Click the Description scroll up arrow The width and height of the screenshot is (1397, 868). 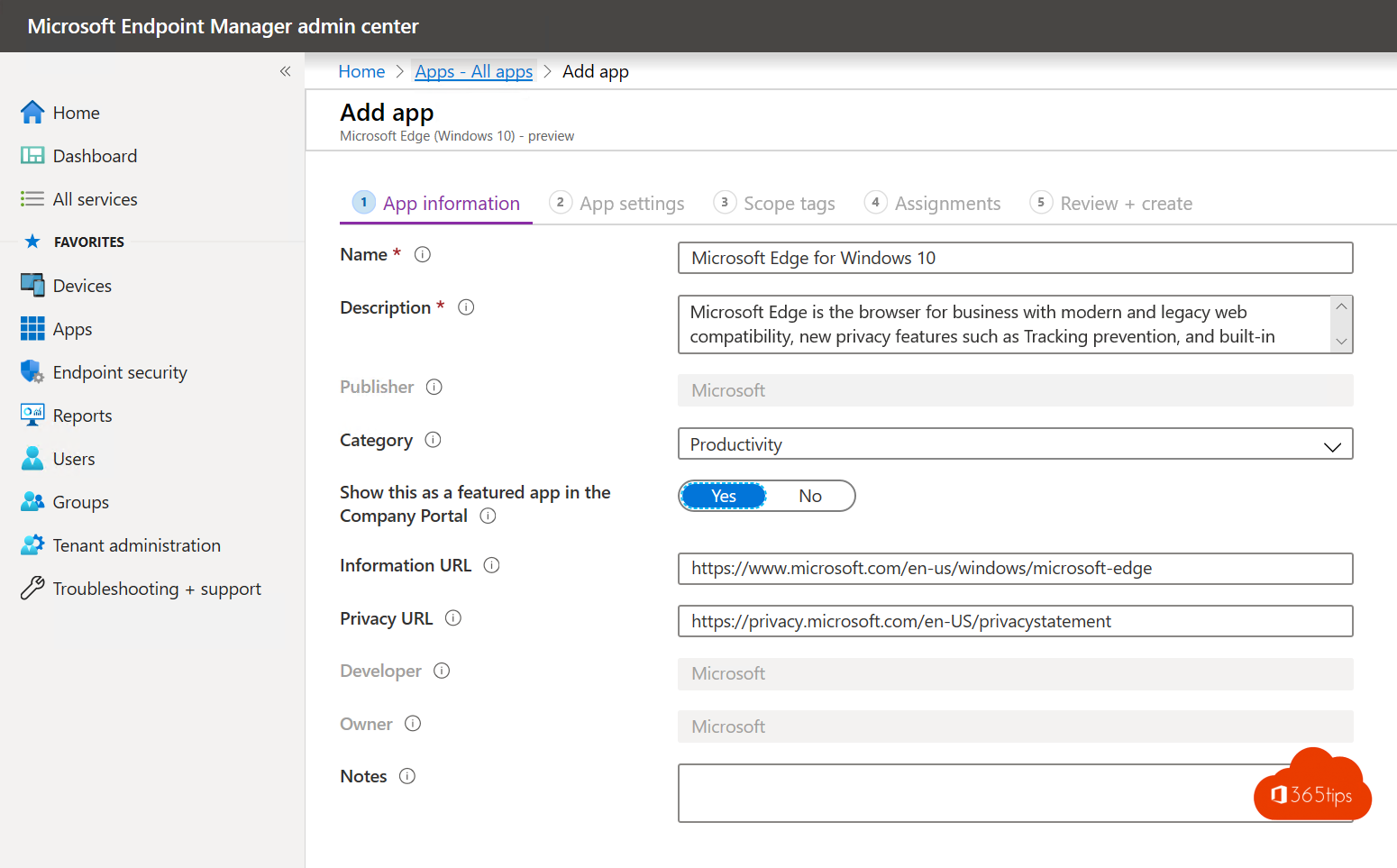pos(1341,306)
